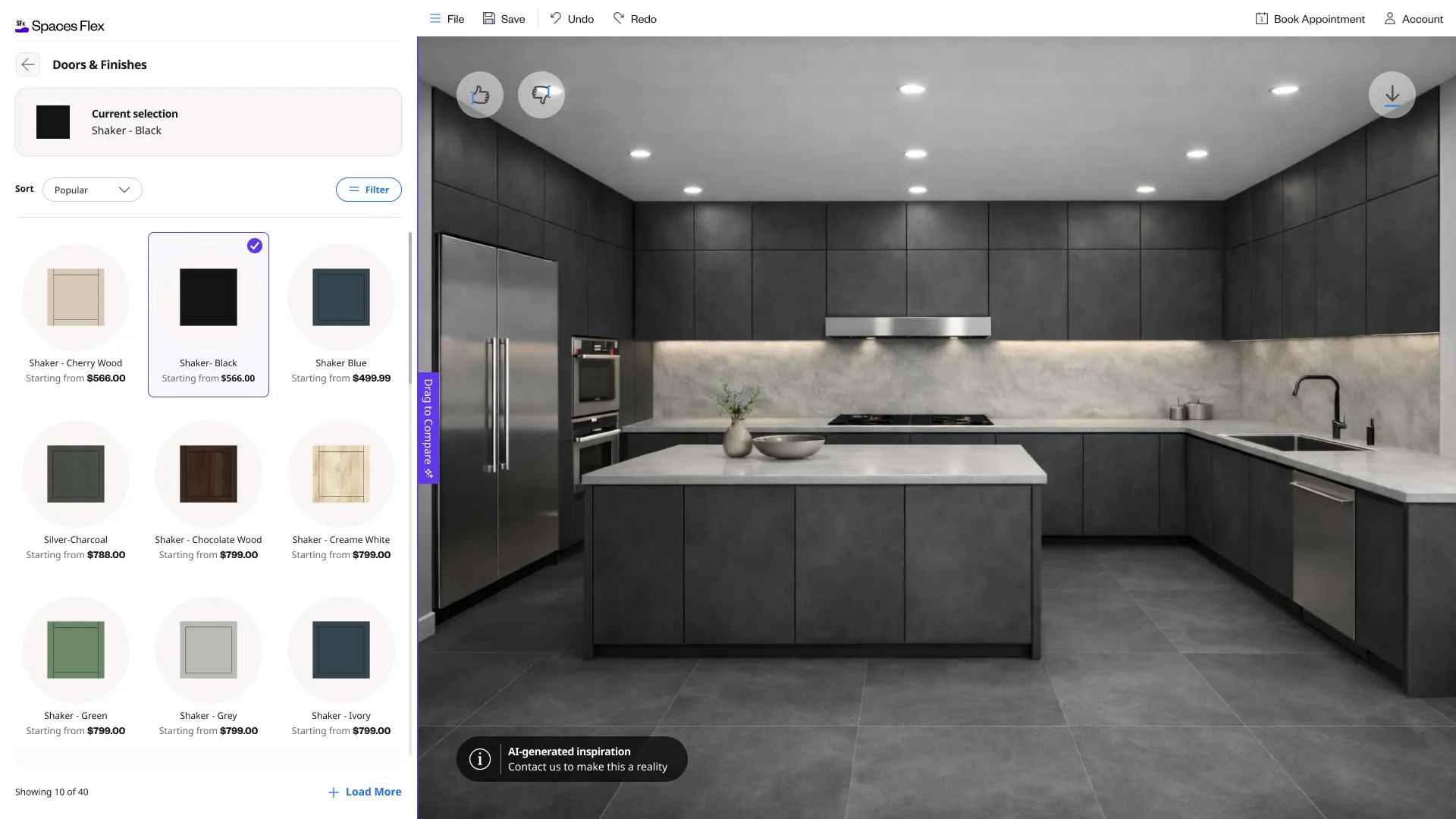Choose Shaker - Creame White finish
The height and width of the screenshot is (819, 1456).
[x=341, y=491]
